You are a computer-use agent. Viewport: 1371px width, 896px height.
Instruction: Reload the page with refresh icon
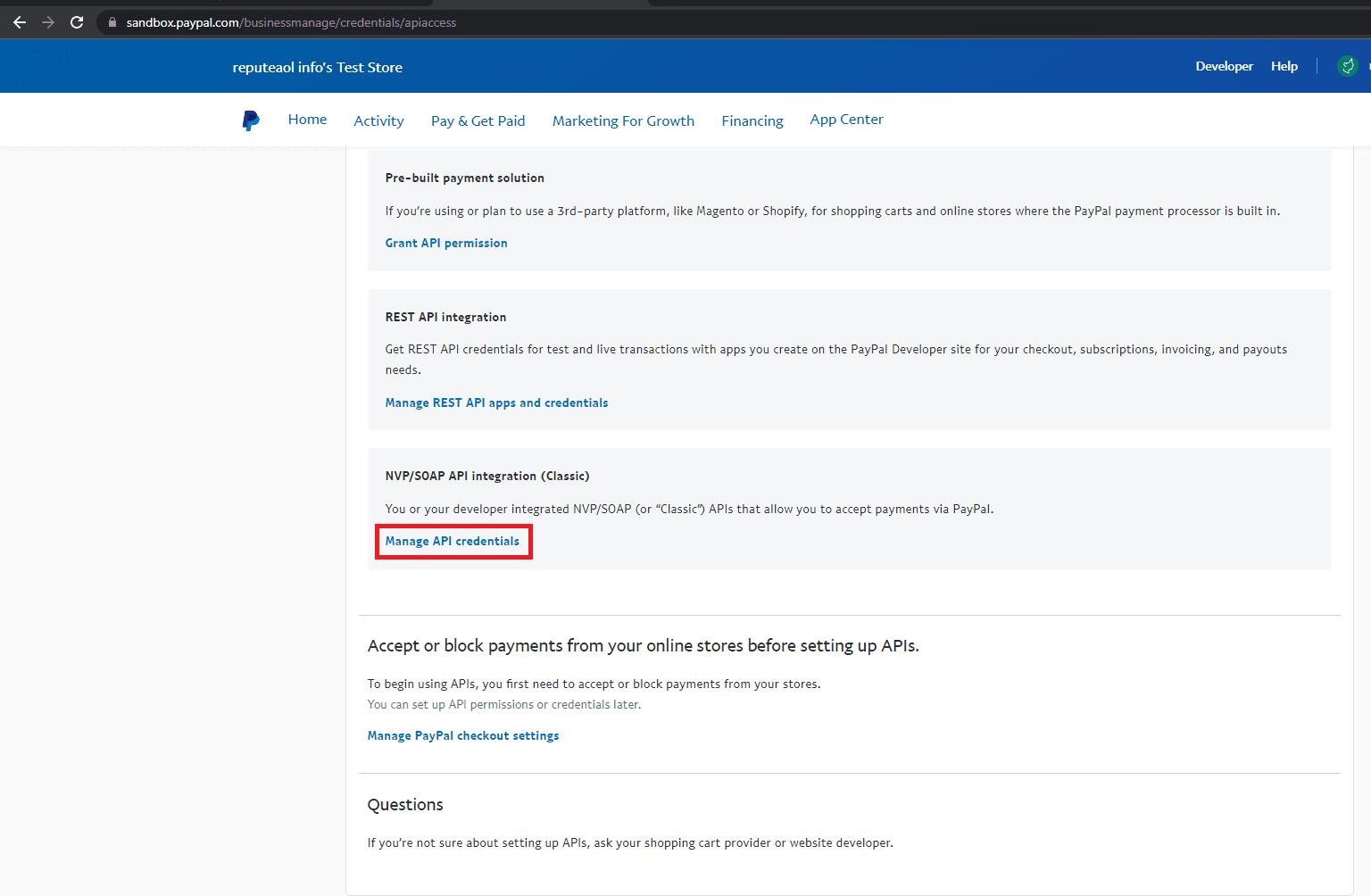77,22
